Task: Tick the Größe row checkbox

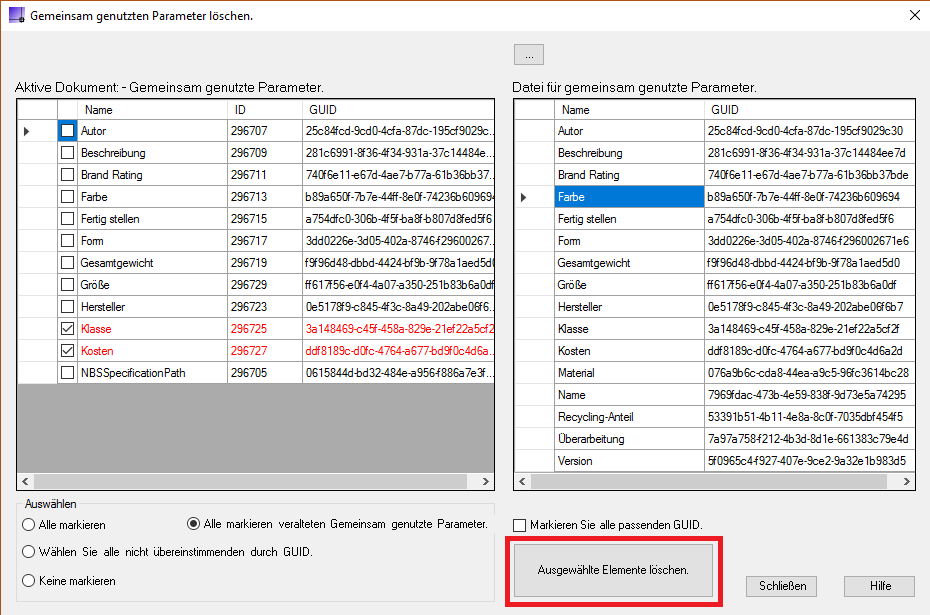Action: 68,285
